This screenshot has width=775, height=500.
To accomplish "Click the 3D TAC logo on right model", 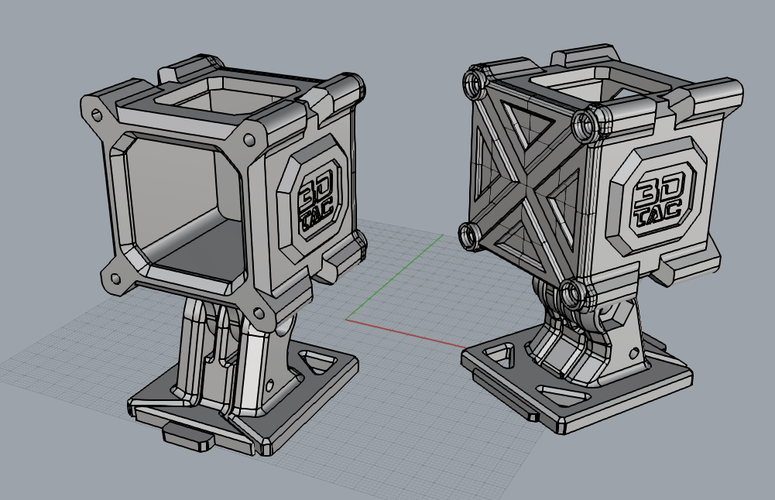I will (658, 200).
